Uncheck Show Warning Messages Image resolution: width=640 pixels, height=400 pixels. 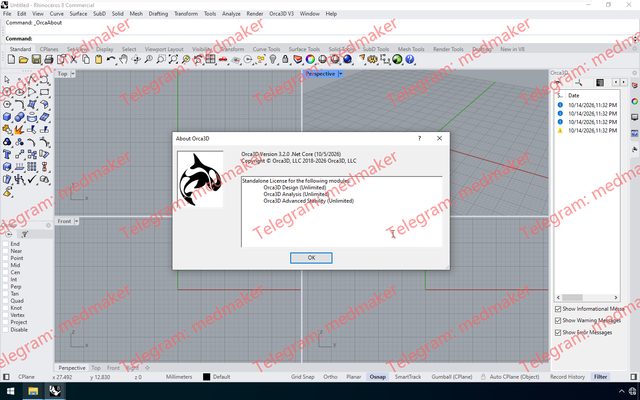point(558,321)
